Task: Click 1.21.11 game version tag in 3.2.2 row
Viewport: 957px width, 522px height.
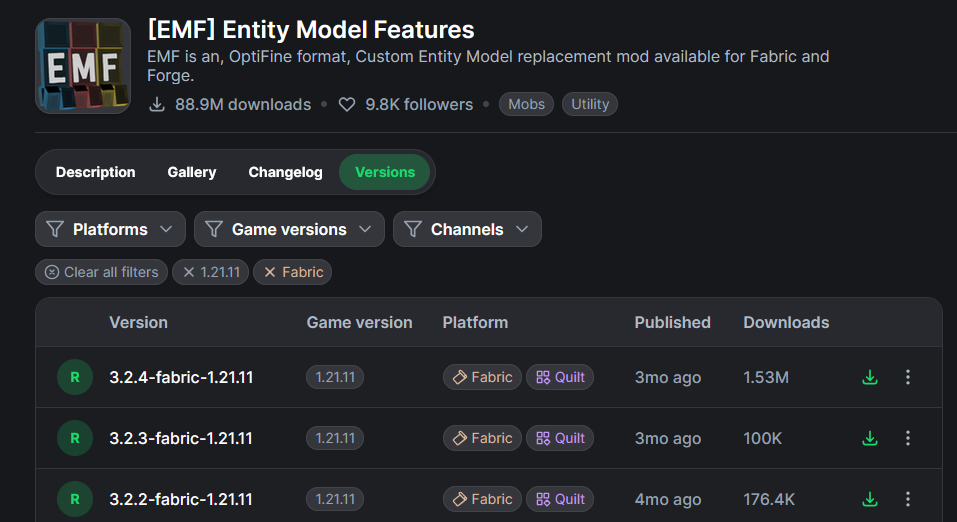Action: tap(335, 499)
